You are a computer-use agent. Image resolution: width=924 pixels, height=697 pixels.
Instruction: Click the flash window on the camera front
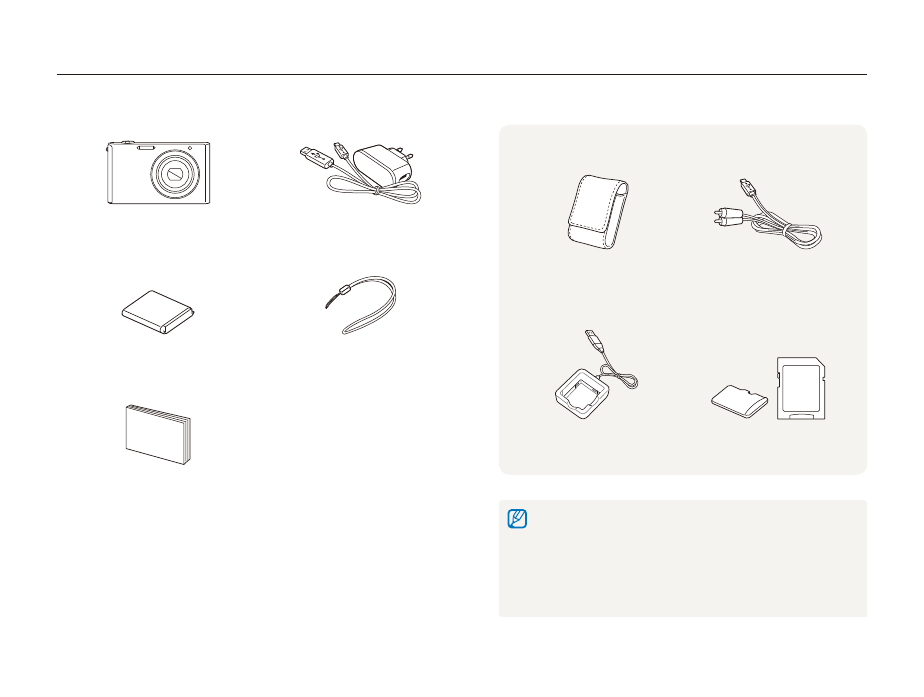click(146, 148)
